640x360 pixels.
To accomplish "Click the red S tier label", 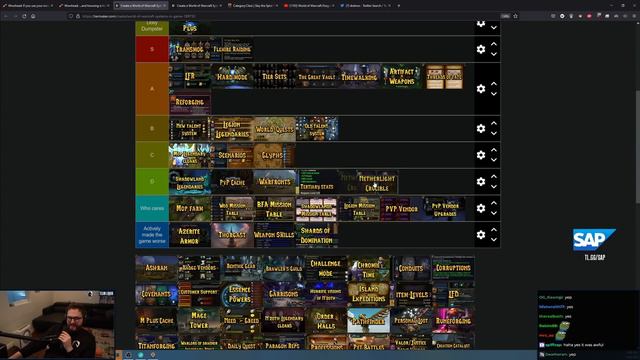I will (152, 49).
